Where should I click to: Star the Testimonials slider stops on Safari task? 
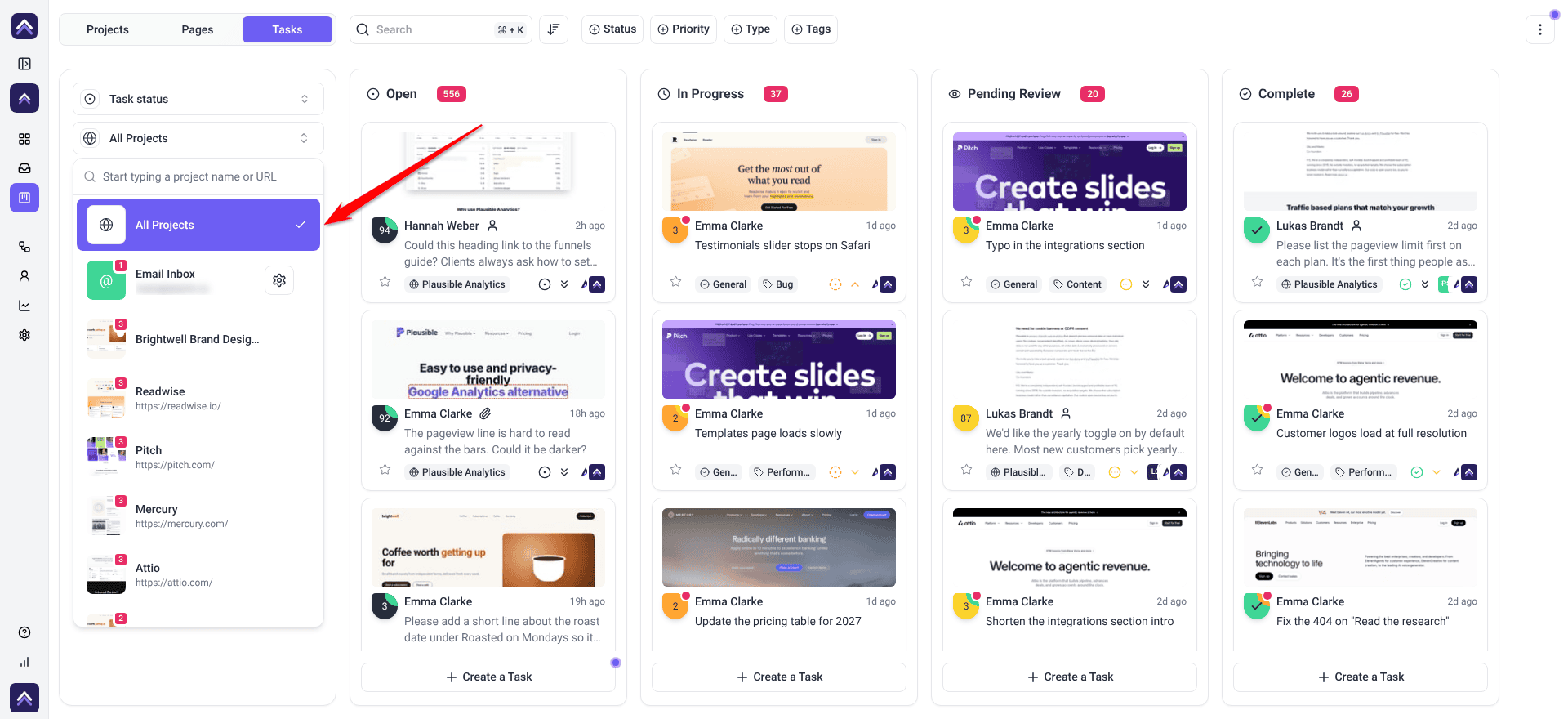(675, 282)
